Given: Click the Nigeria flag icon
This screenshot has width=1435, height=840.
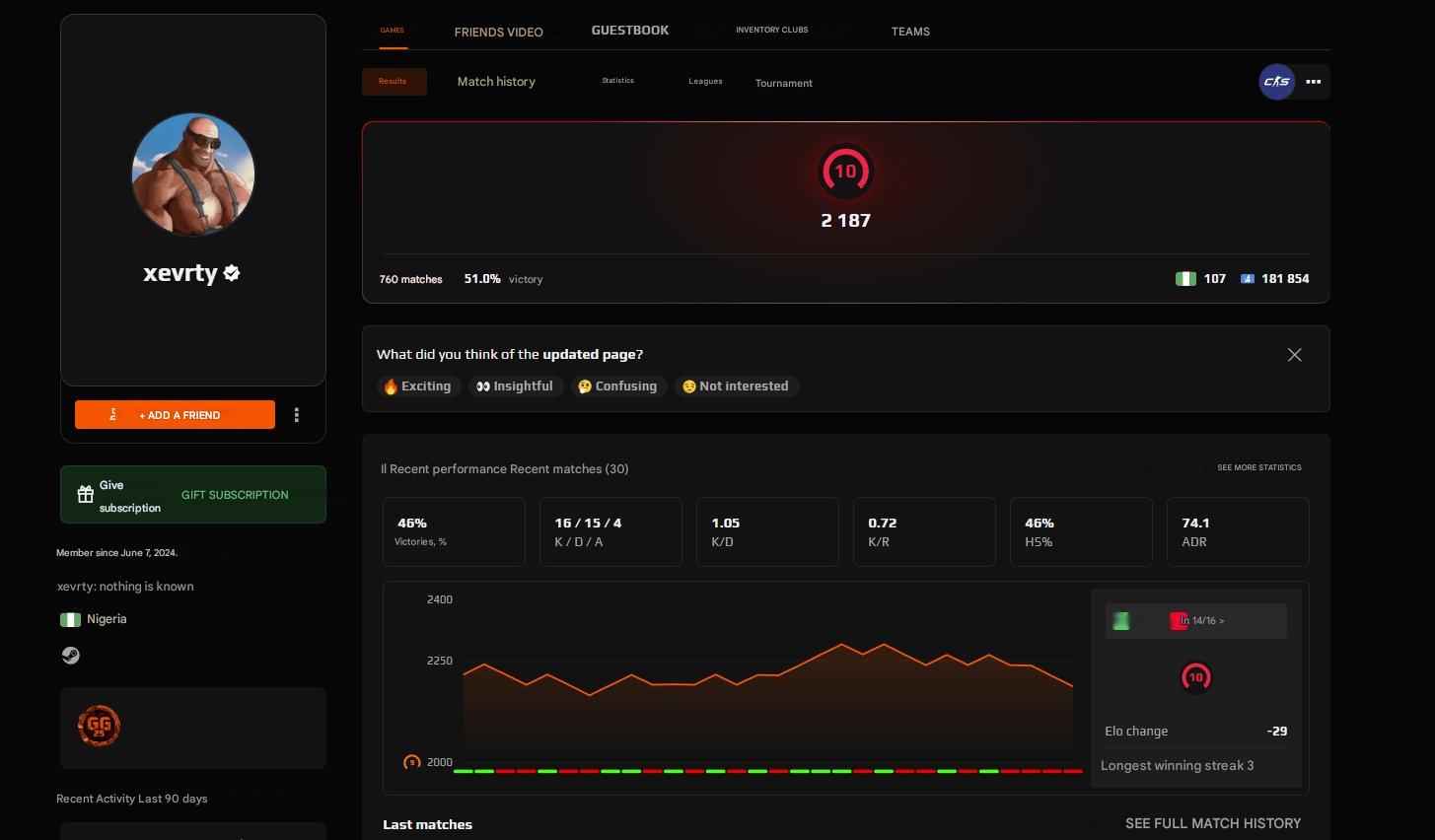Looking at the screenshot, I should pyautogui.click(x=70, y=619).
